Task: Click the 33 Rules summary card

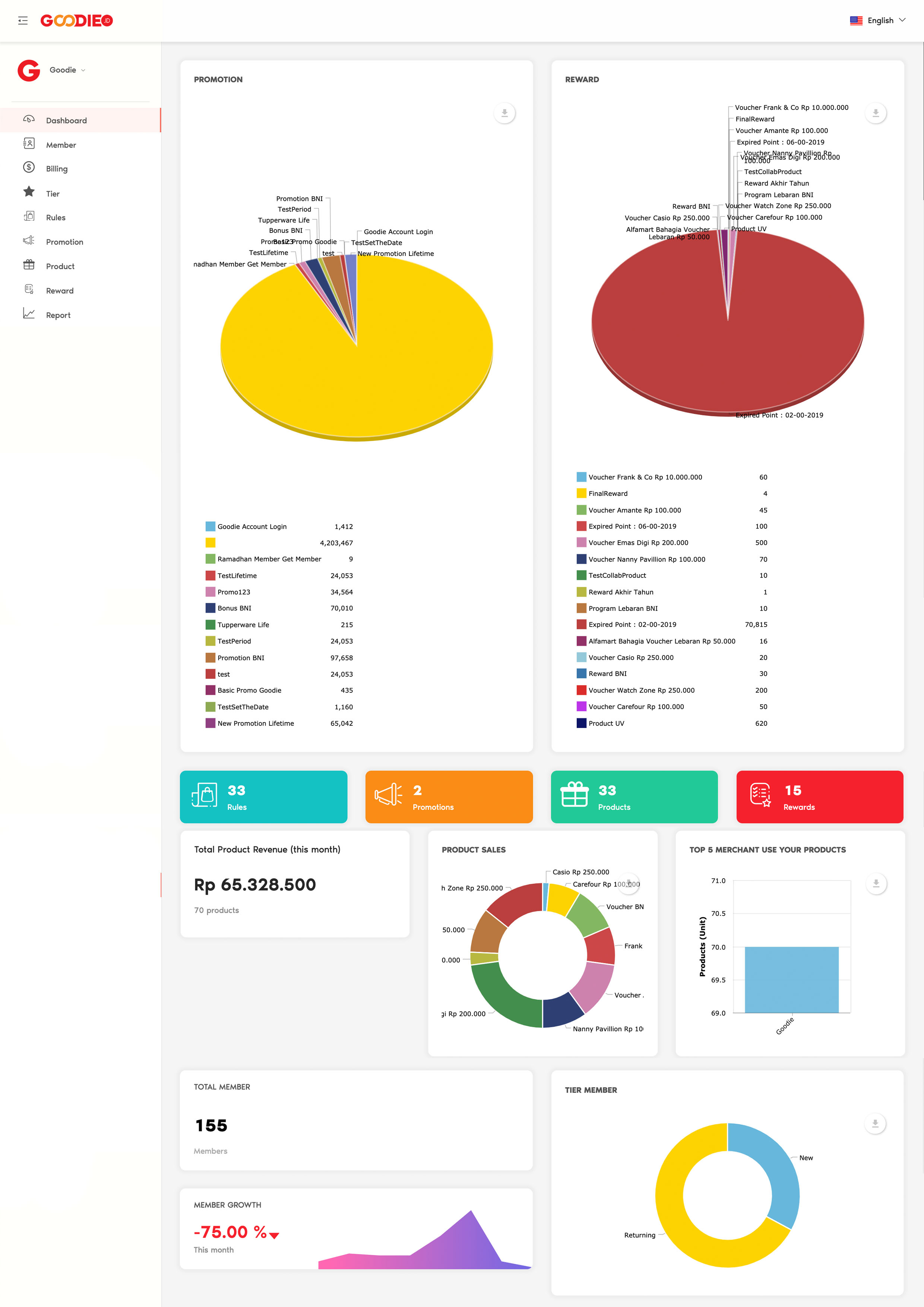Action: (263, 797)
